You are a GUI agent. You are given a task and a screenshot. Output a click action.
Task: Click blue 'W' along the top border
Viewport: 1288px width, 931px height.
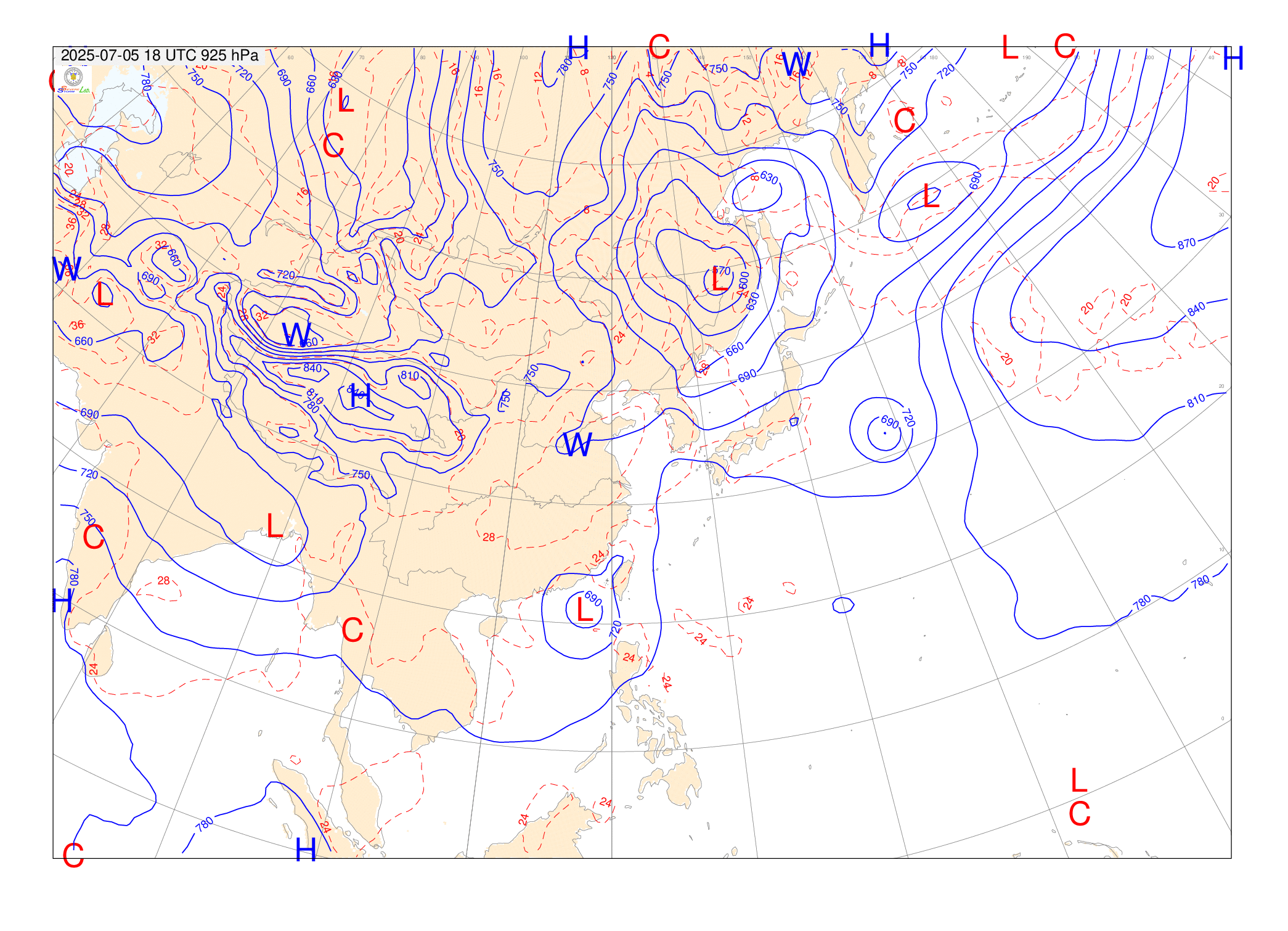tap(796, 64)
